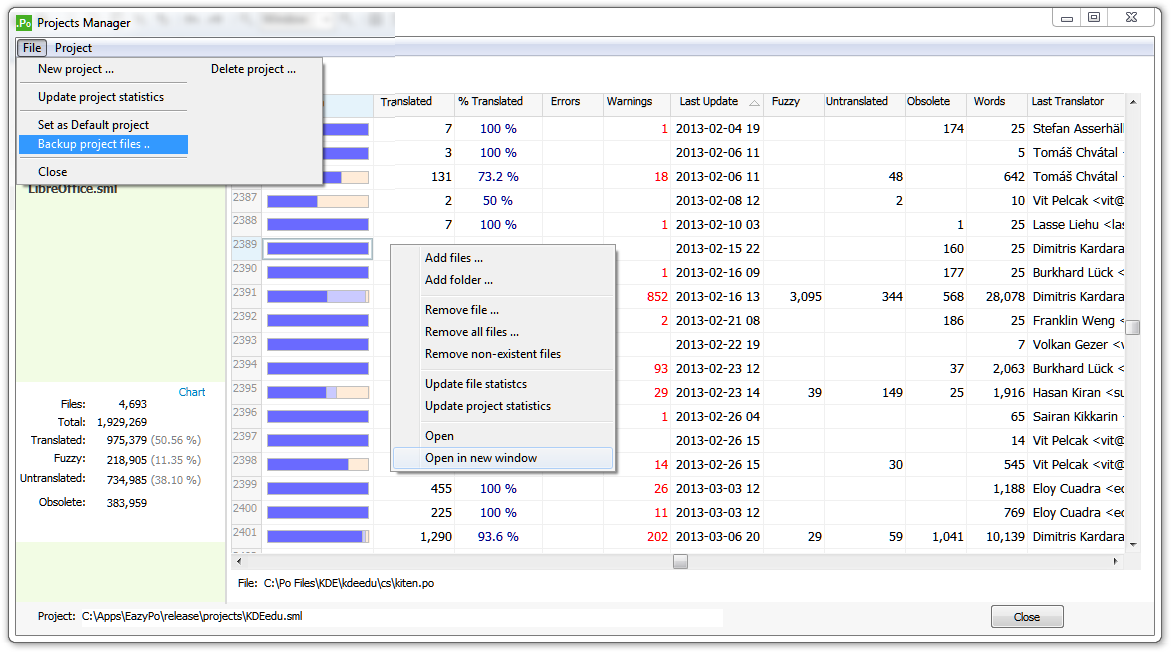Click Remove non-existent files entry
The height and width of the screenshot is (652, 1172).
tap(493, 354)
